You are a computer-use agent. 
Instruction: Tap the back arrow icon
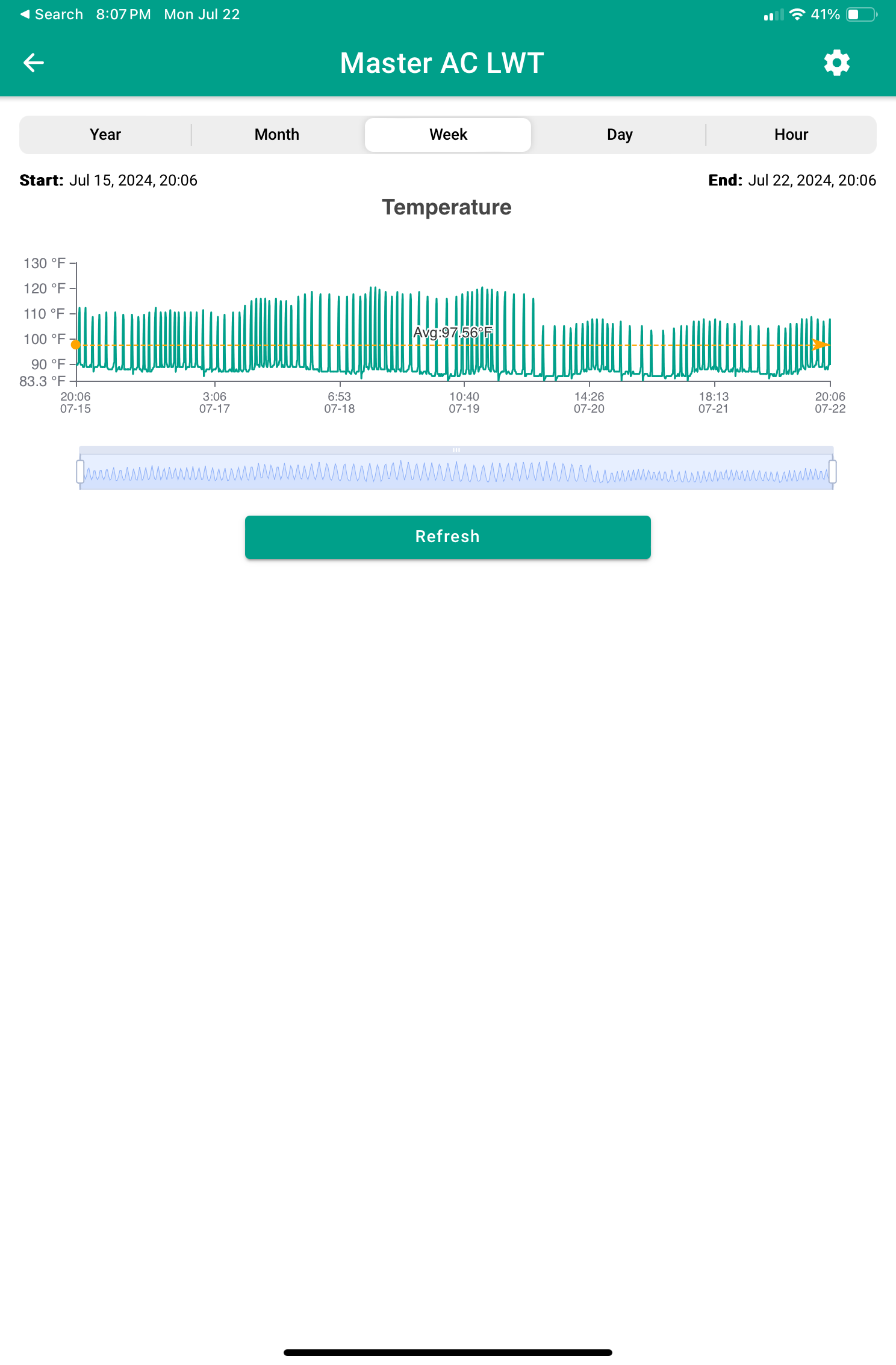click(34, 63)
